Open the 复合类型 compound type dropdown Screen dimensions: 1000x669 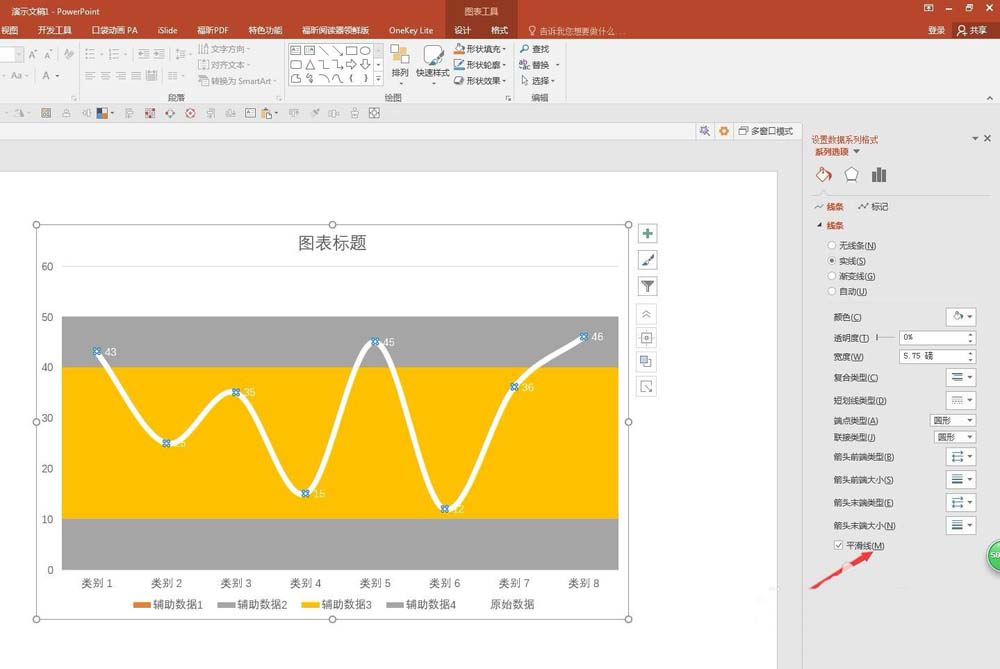pos(960,377)
